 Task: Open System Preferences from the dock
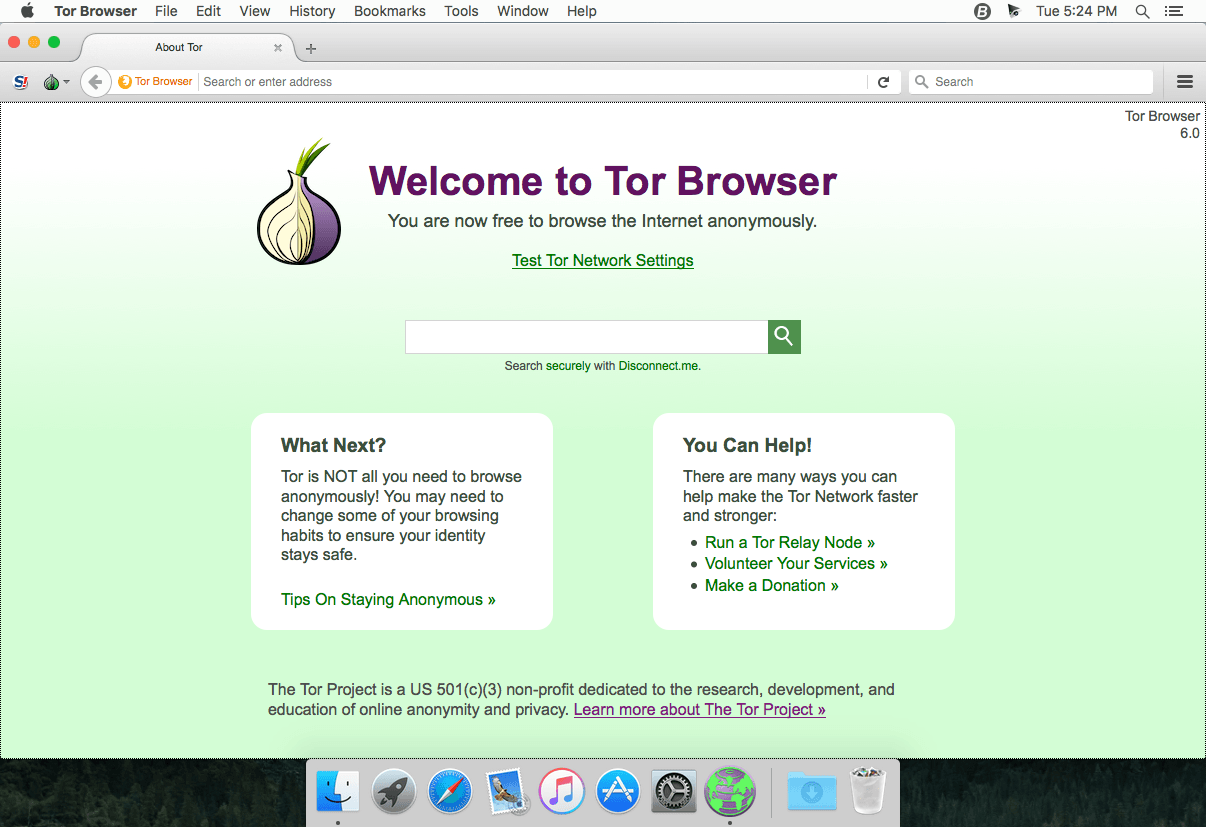(x=674, y=791)
